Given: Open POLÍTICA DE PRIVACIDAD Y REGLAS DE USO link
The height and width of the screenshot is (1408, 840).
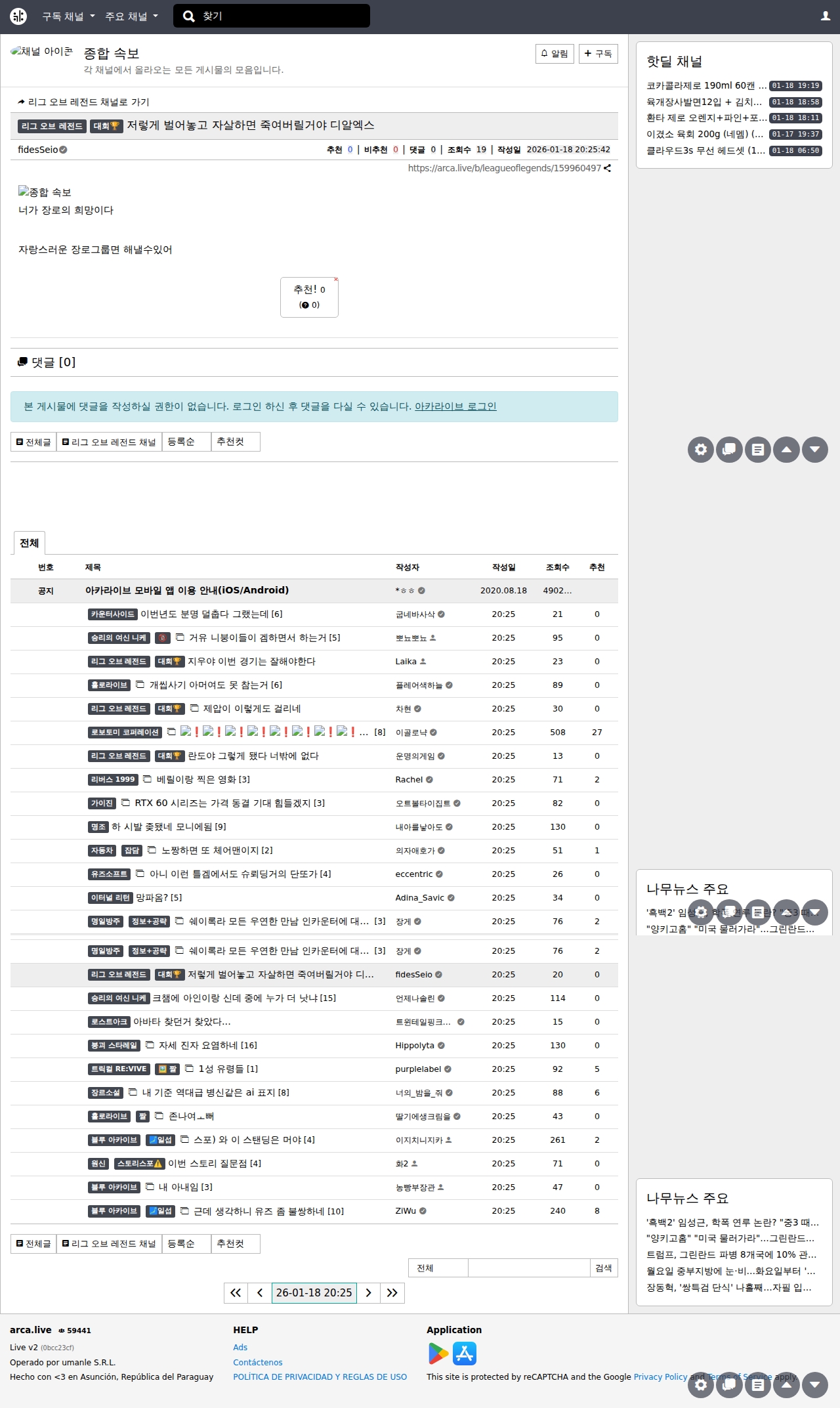Looking at the screenshot, I should 320,1376.
